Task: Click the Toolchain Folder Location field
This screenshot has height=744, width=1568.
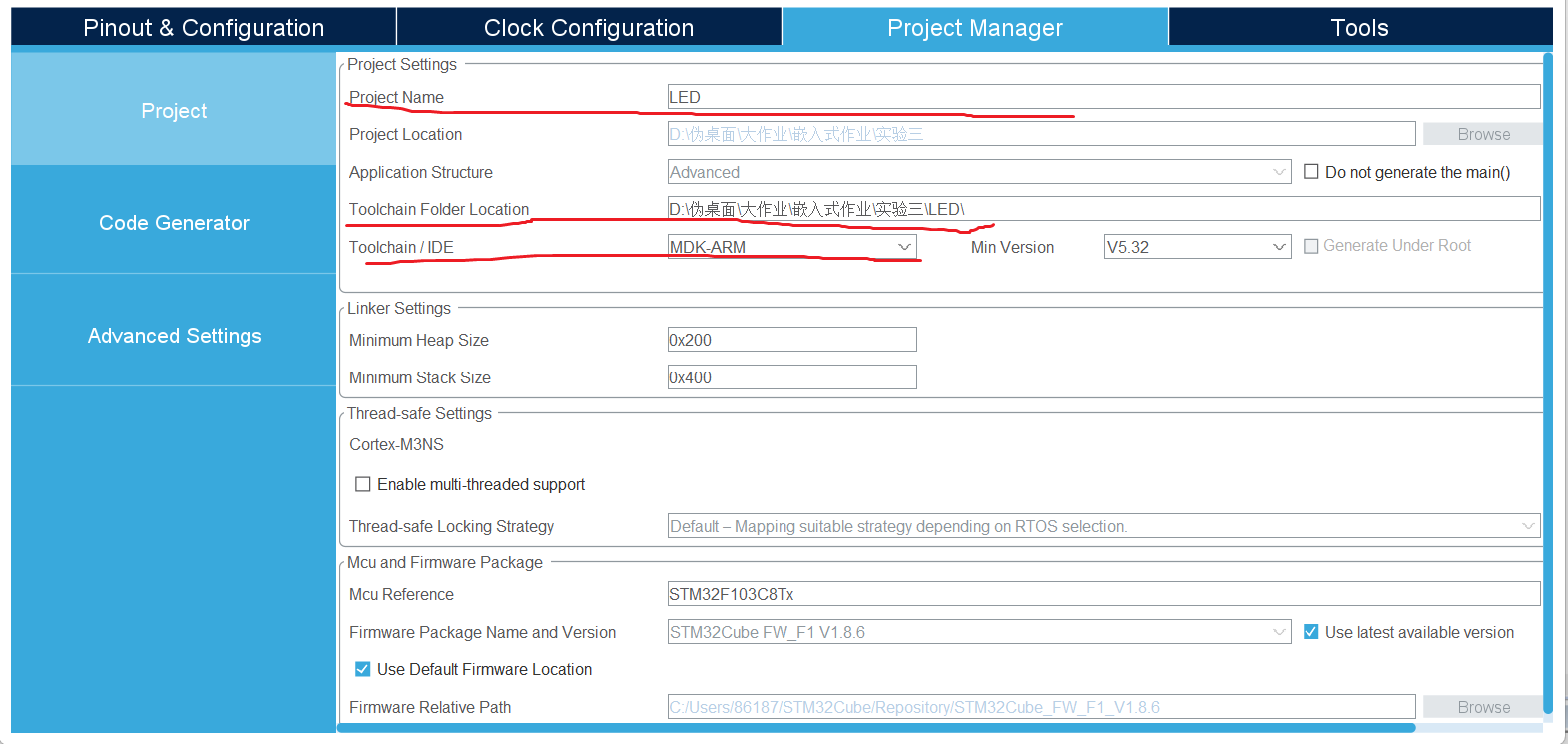Action: pyautogui.click(x=1104, y=209)
